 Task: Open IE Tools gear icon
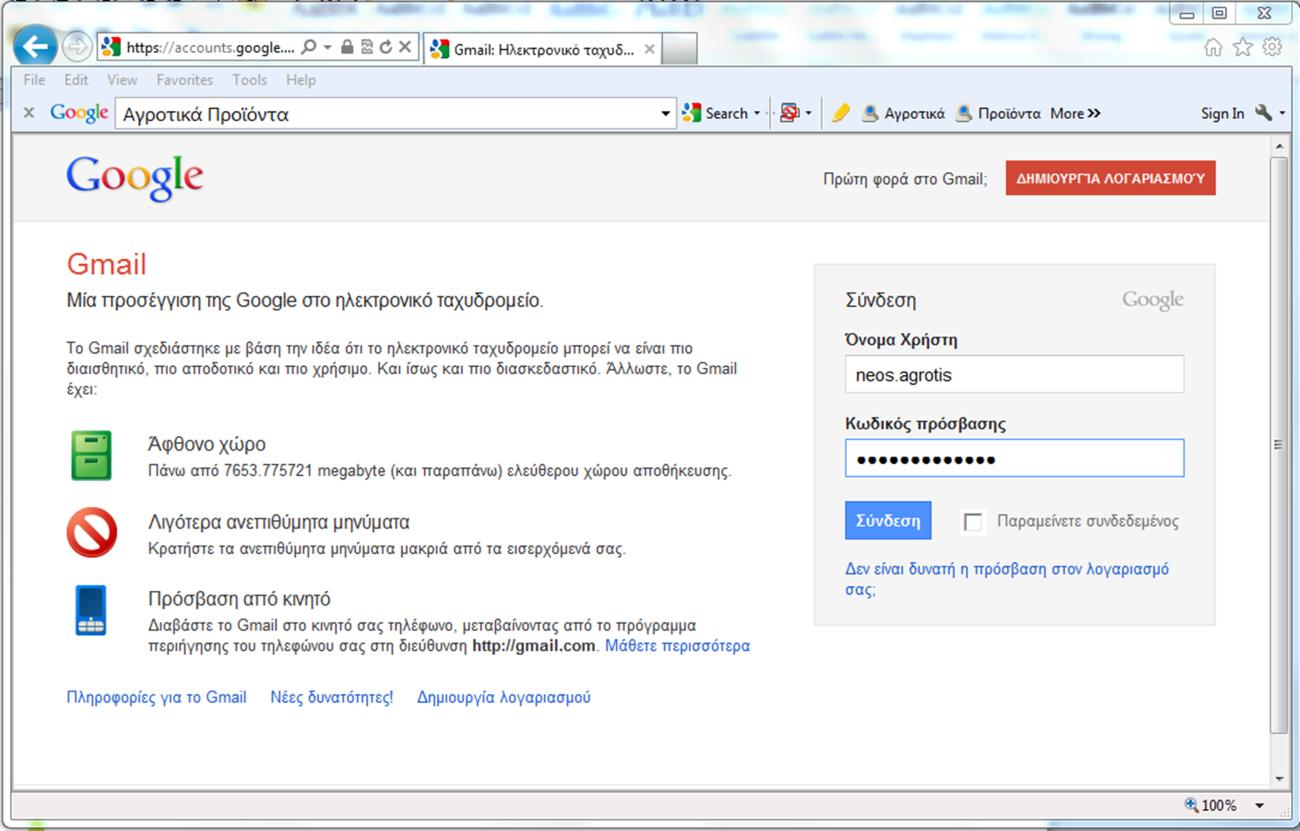1272,47
